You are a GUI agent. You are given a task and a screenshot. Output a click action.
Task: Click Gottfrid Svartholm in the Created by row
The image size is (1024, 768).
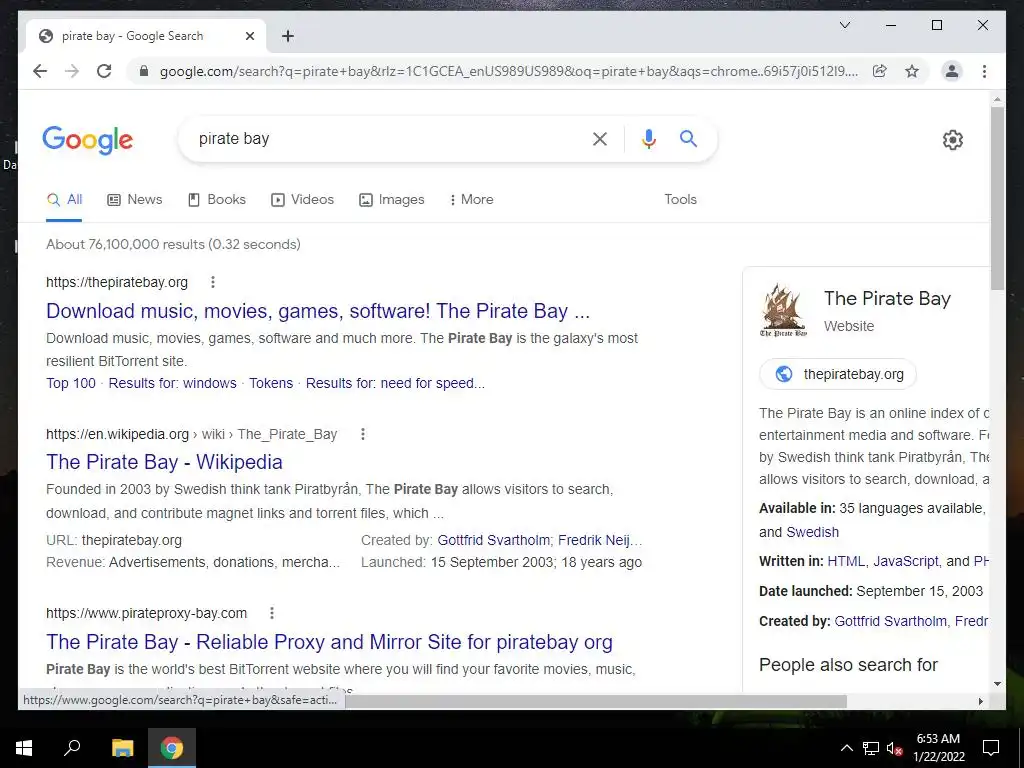[891, 621]
